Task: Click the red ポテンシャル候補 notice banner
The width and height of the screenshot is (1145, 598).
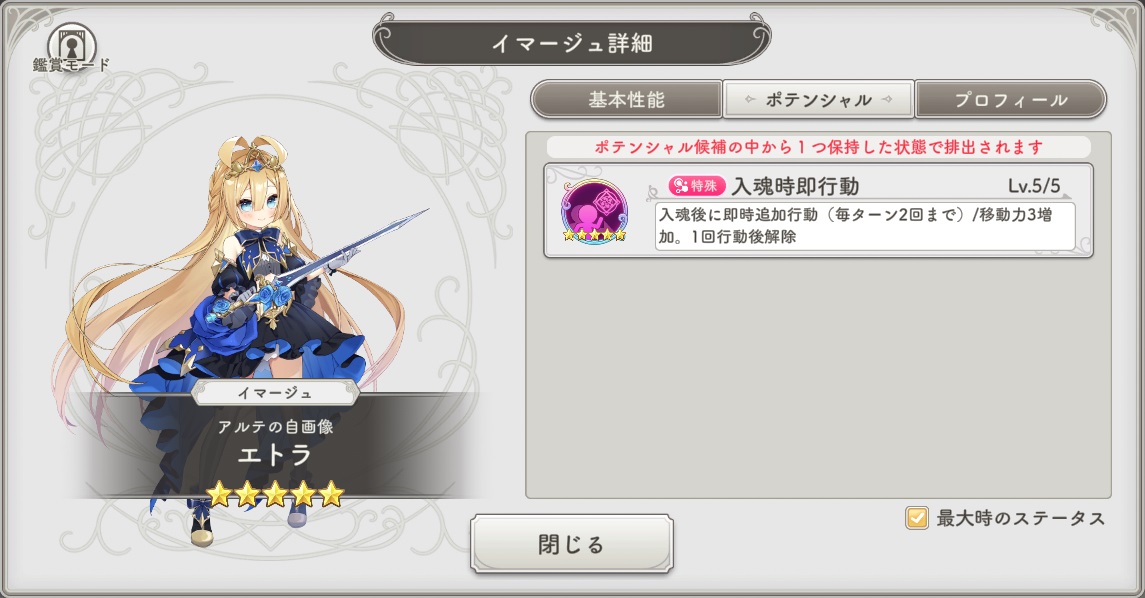Action: click(x=819, y=147)
